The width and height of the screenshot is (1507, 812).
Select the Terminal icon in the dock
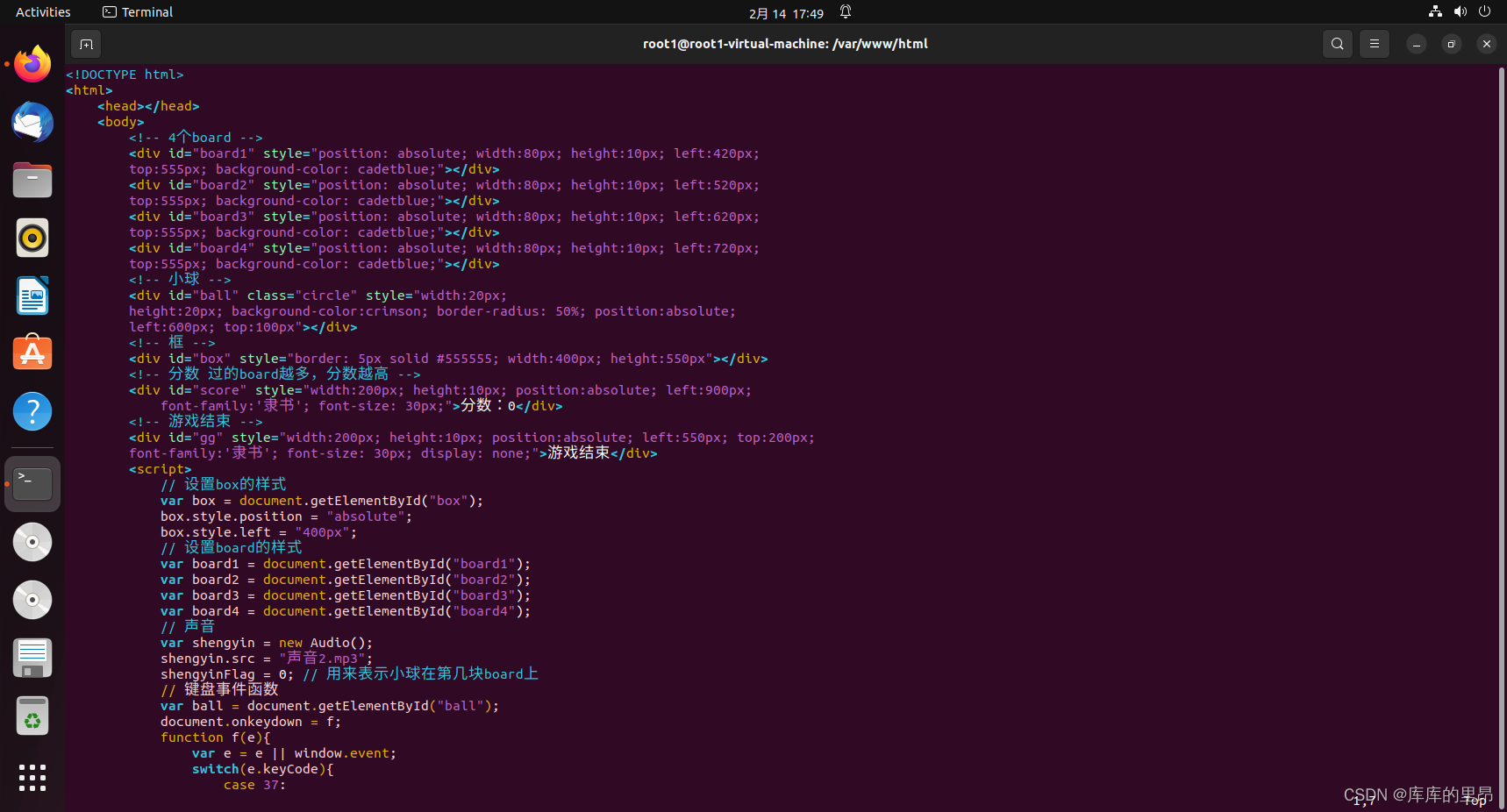[x=32, y=483]
